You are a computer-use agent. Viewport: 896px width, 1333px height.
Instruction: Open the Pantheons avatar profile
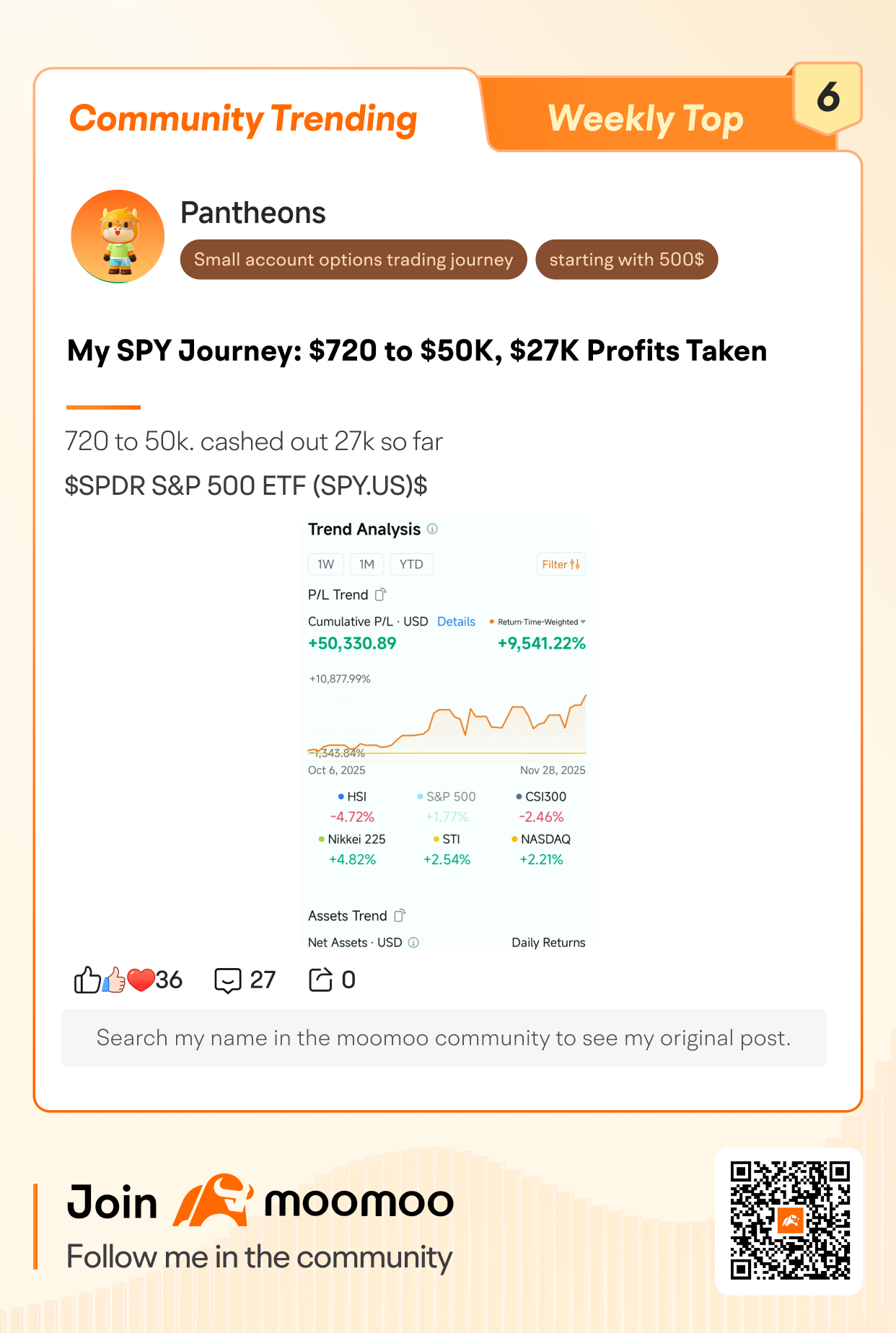point(118,237)
